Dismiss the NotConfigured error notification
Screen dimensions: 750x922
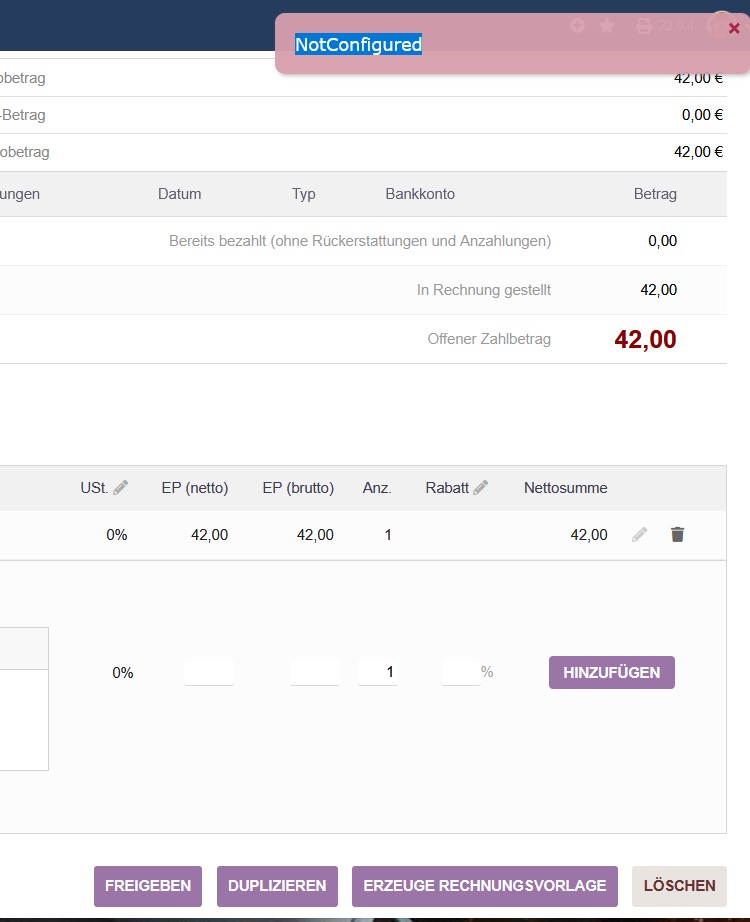tap(734, 28)
